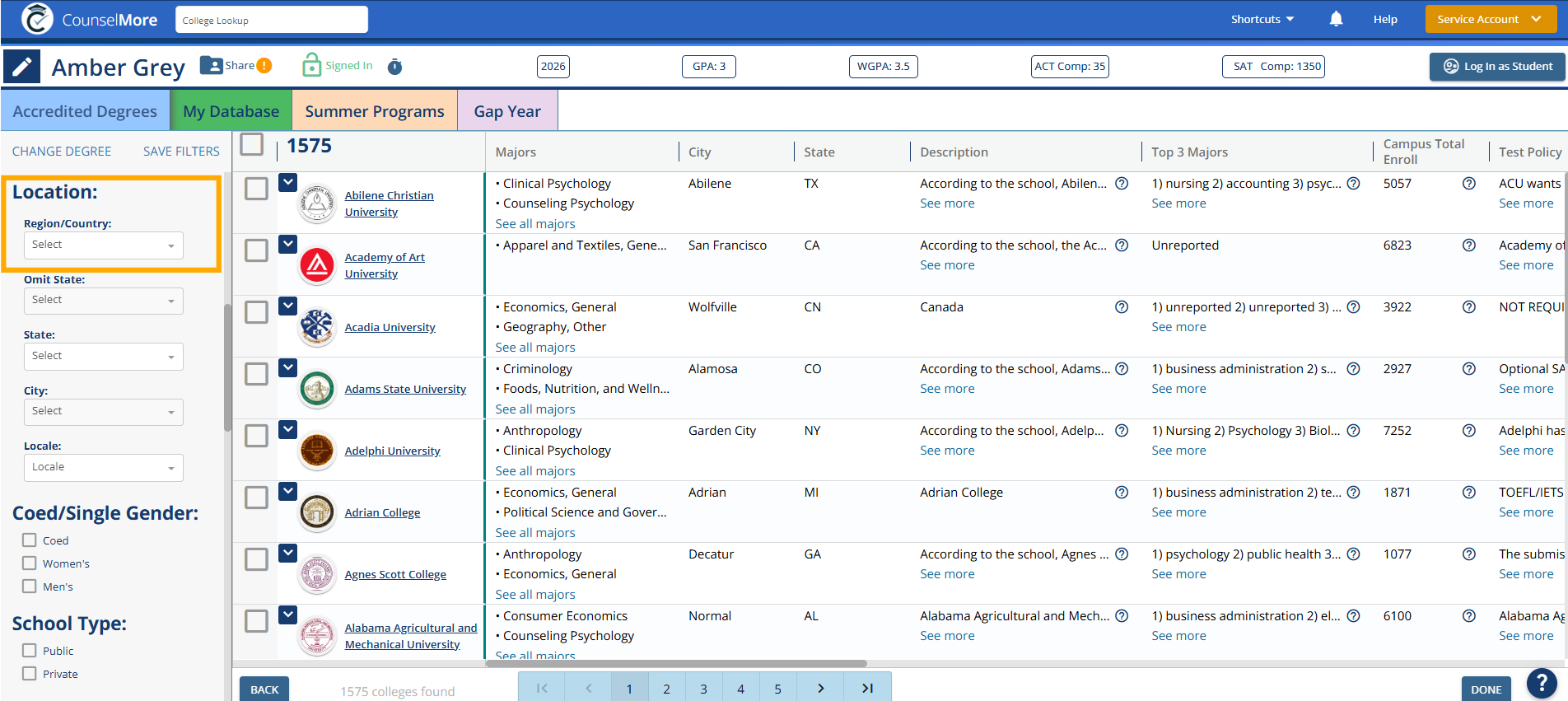Click the CounselMore logo icon
The width and height of the screenshot is (1568, 701).
click(37, 19)
